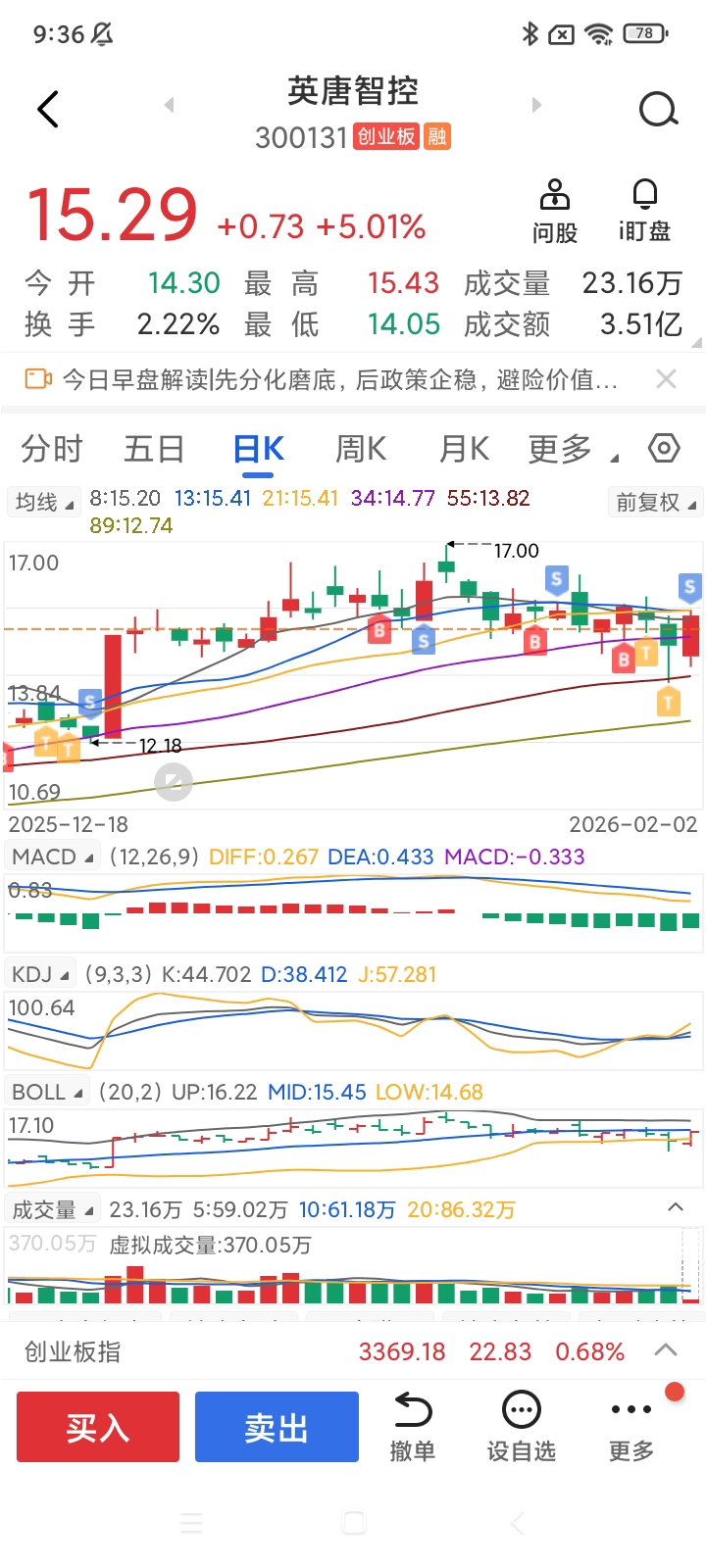
Task: Tap the battery status bar icon
Action: [x=645, y=33]
